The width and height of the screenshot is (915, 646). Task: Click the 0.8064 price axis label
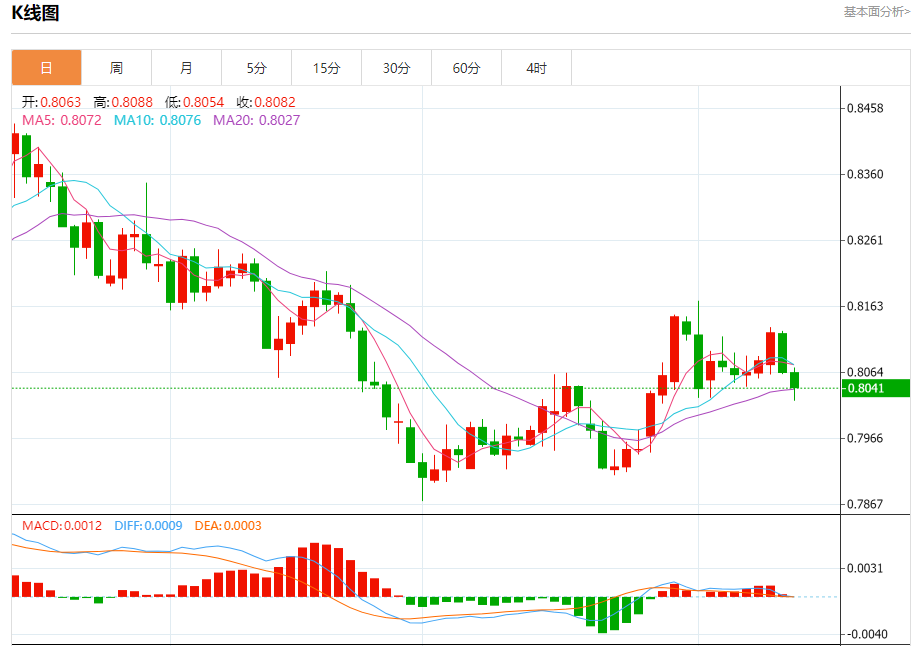865,372
